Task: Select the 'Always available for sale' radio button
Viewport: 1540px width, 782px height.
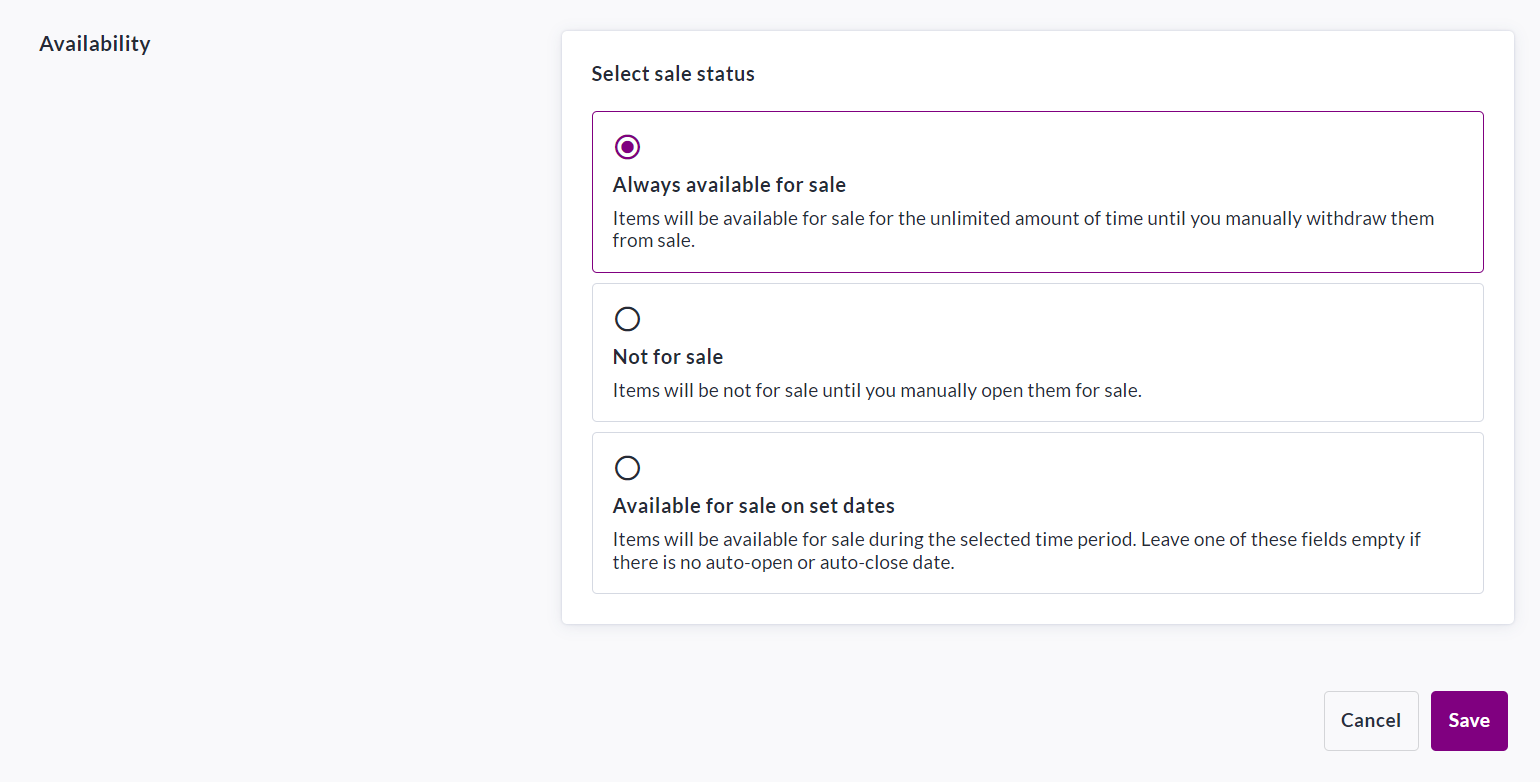Action: tap(627, 147)
